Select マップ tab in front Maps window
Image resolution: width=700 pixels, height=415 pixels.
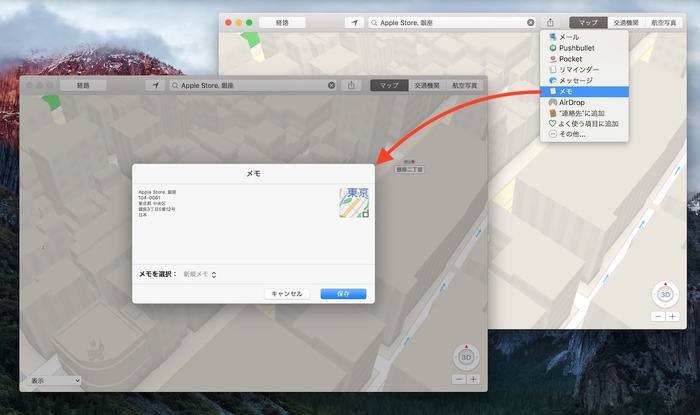[x=389, y=85]
